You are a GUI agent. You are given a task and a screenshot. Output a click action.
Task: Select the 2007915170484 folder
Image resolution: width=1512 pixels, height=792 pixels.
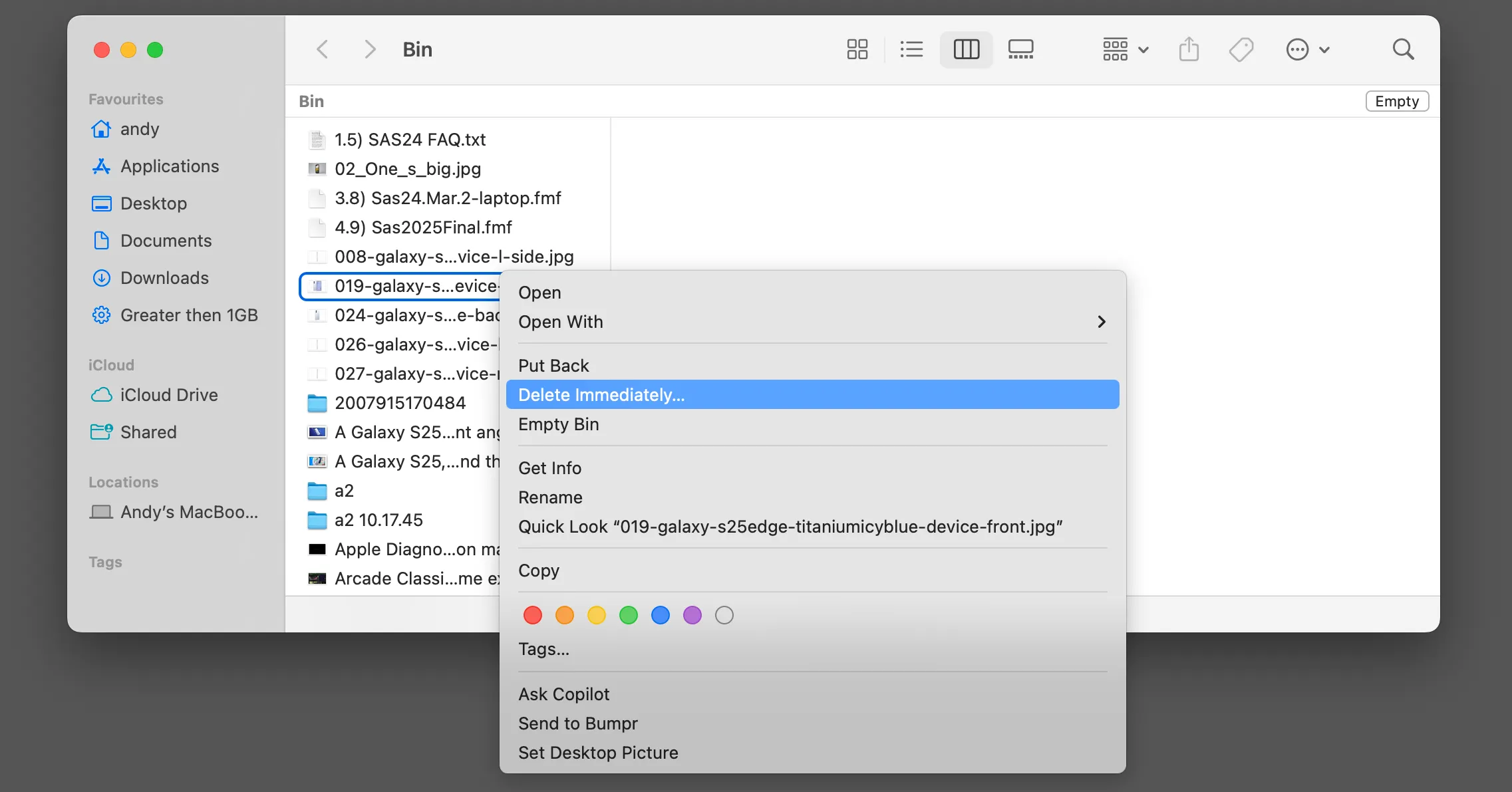(x=400, y=403)
